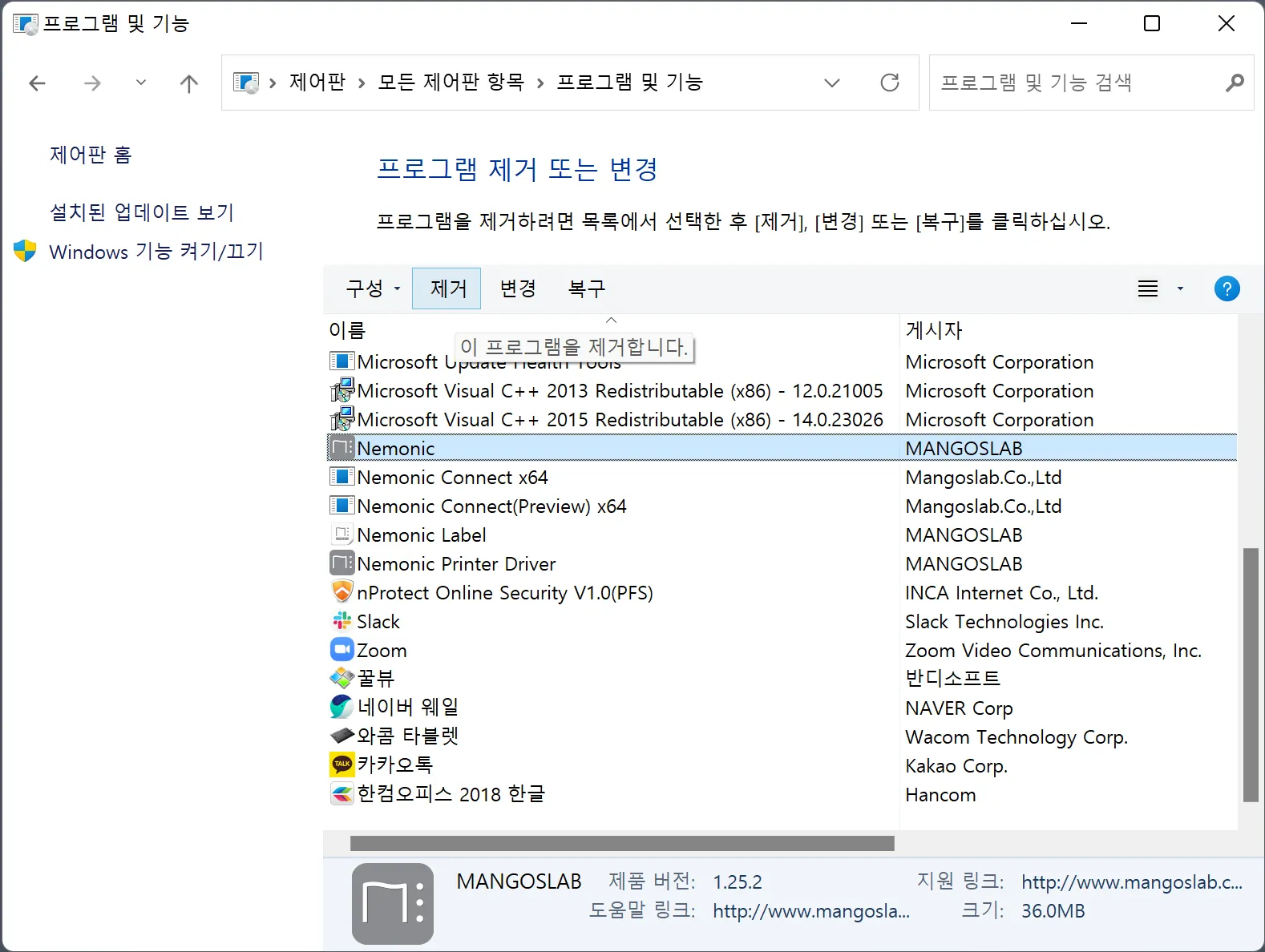Screen dimensions: 1265x952
Task: Click the vertical scrollbar thumb
Action: click(1251, 675)
